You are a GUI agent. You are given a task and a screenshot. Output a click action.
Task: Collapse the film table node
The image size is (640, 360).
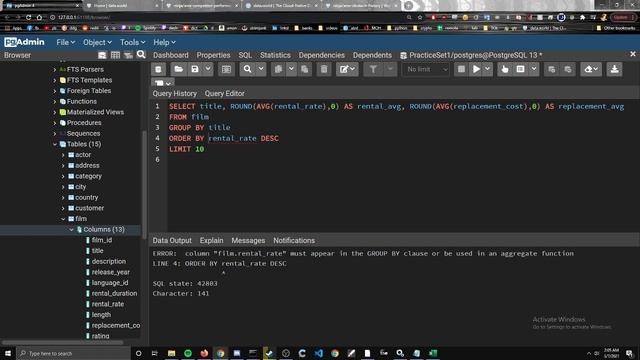click(63, 219)
